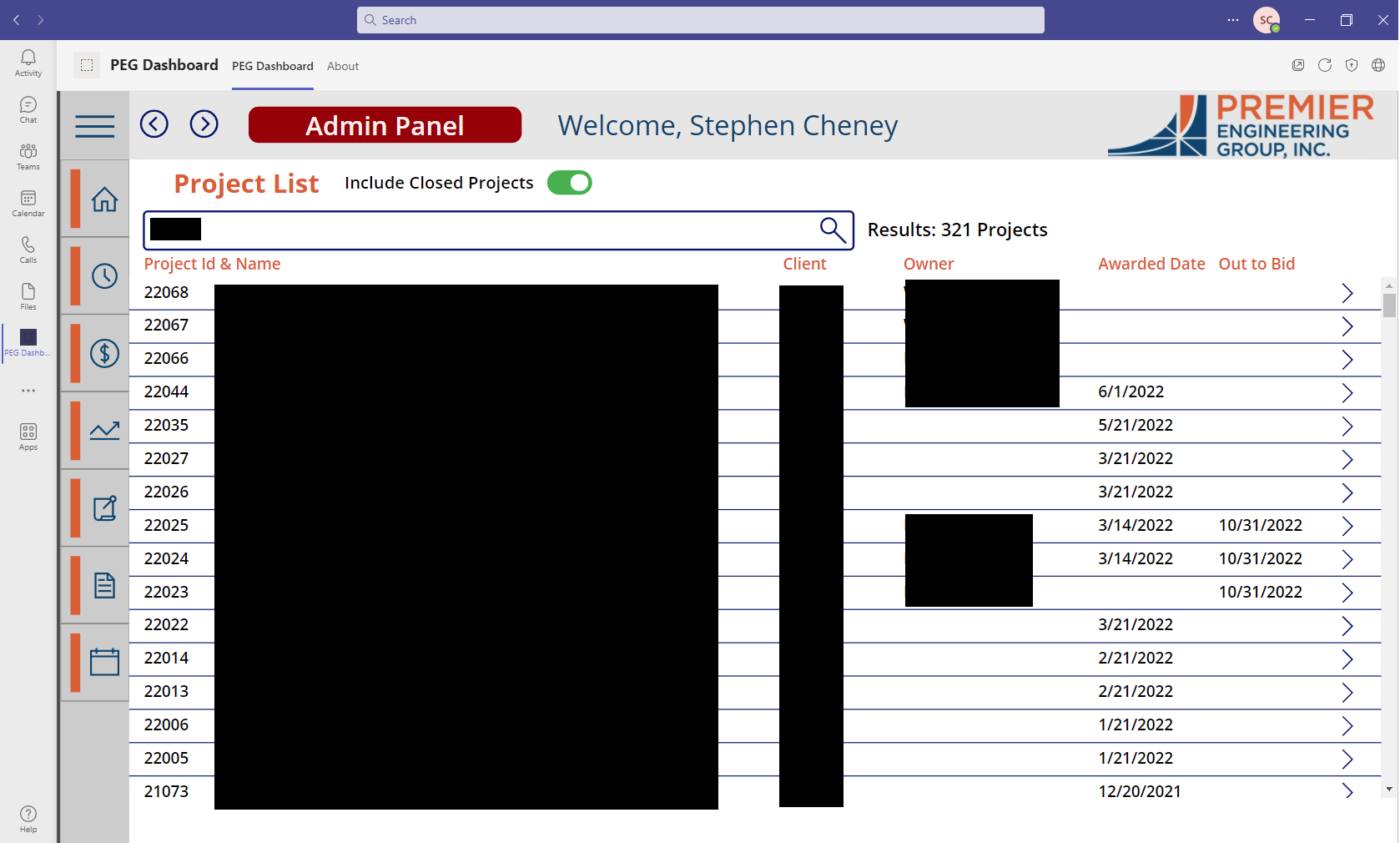Click the Admin Panel button
This screenshot has height=843, width=1400.
[x=385, y=125]
